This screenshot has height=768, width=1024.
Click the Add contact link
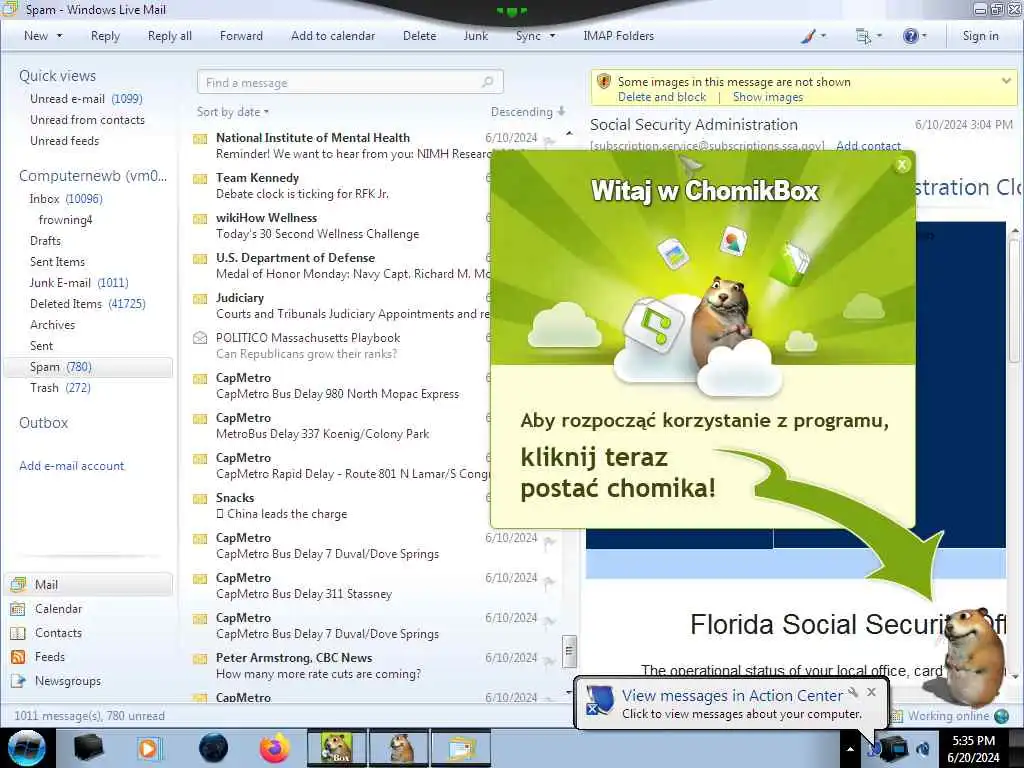point(868,146)
